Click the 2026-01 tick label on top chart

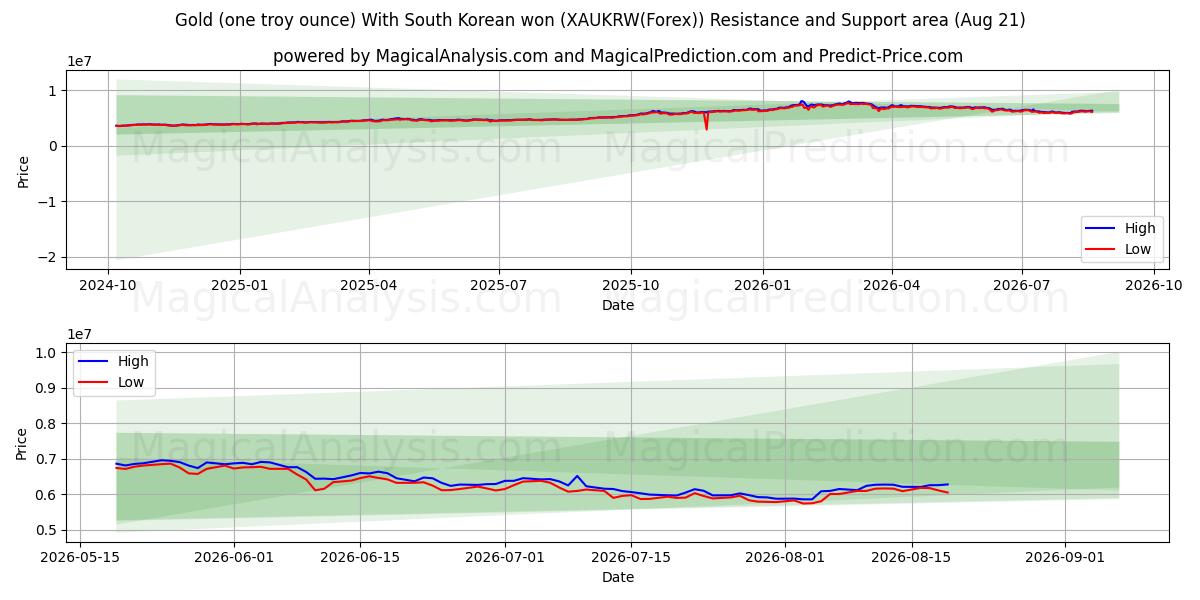point(762,284)
